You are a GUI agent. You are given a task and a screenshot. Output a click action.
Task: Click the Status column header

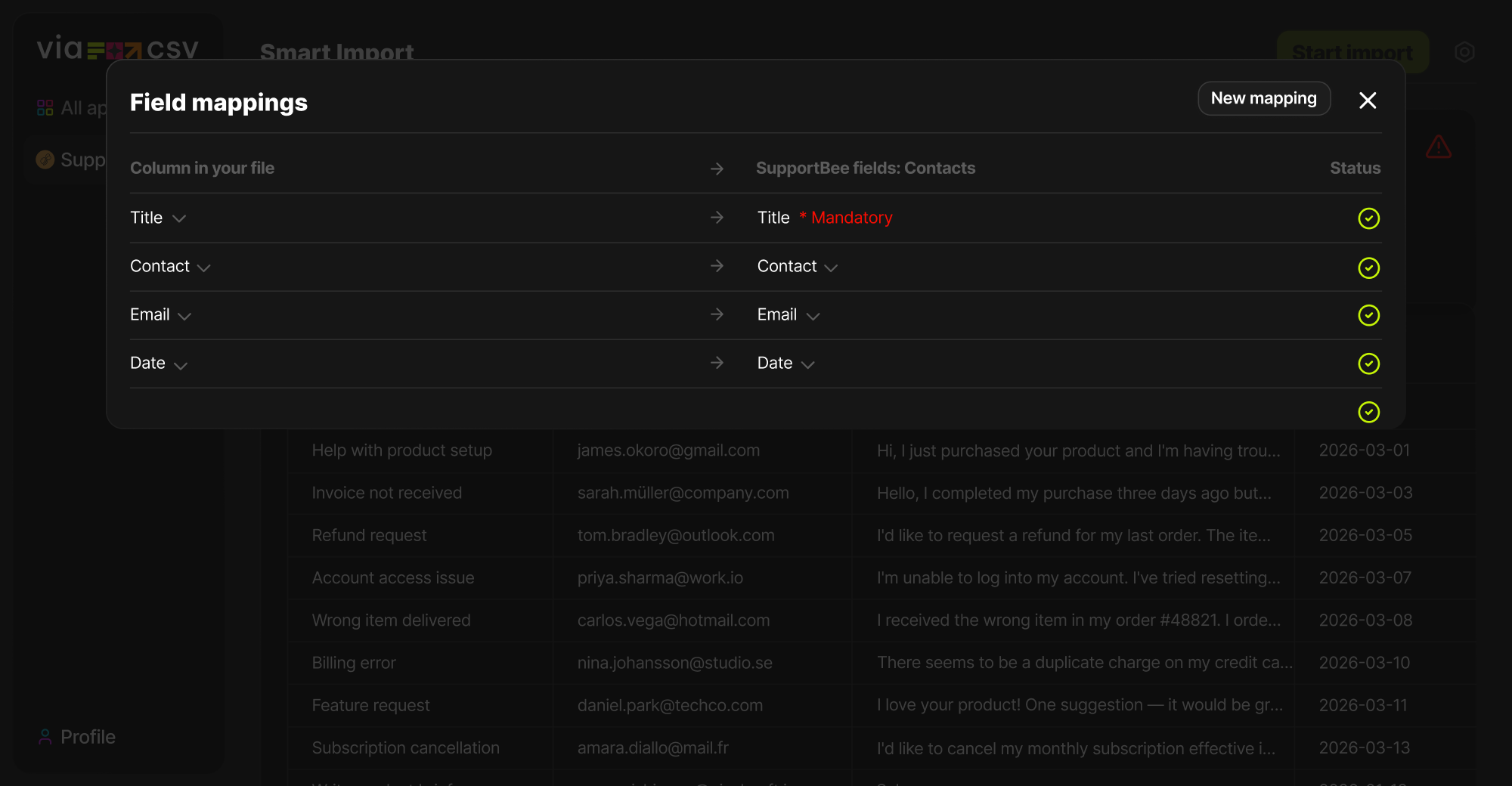point(1355,168)
